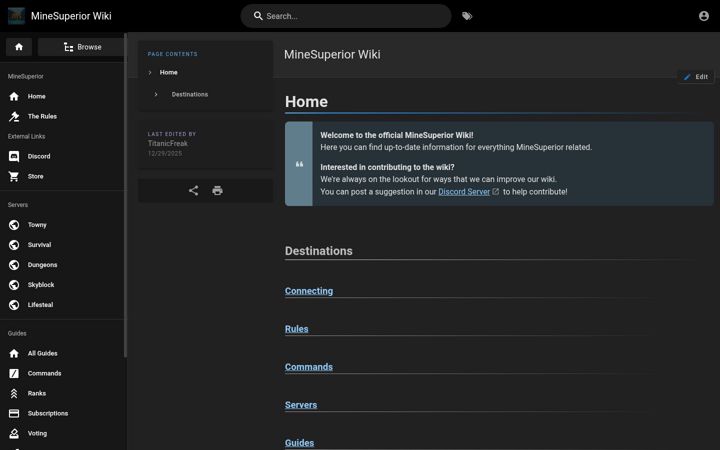This screenshot has width=720, height=450.
Task: Click the MineSuperior Wiki logo image
Action: tap(17, 16)
